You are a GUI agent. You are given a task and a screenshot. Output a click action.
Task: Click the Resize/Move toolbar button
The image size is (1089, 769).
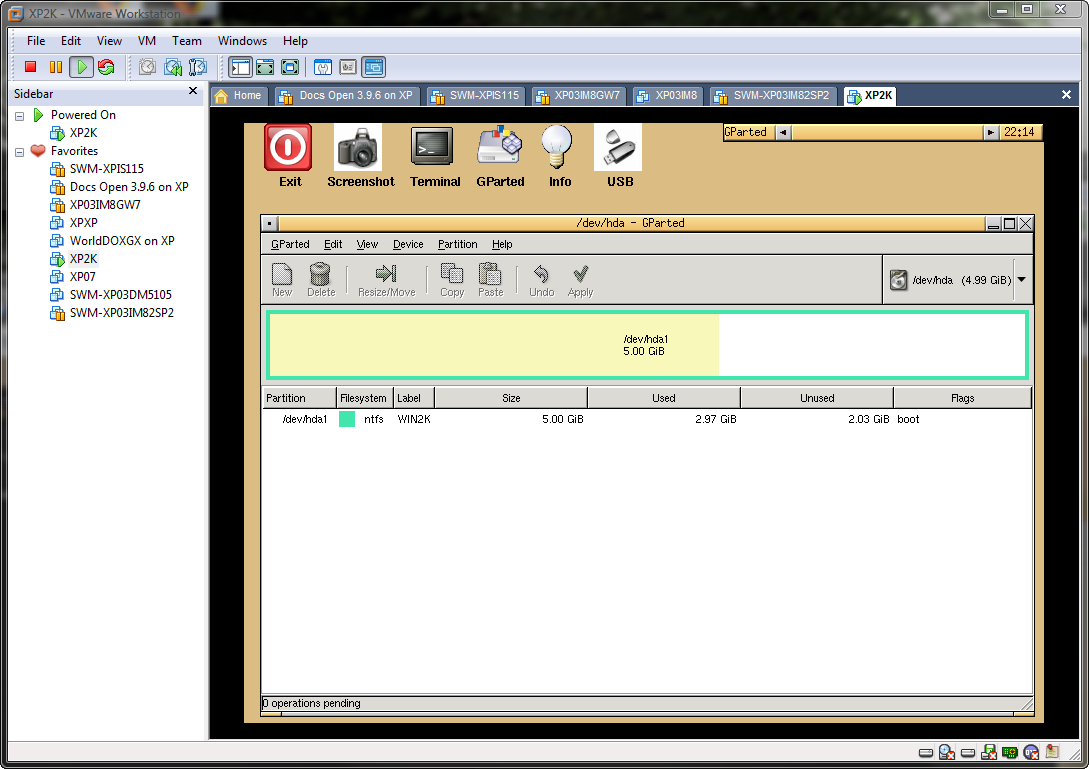pos(386,280)
